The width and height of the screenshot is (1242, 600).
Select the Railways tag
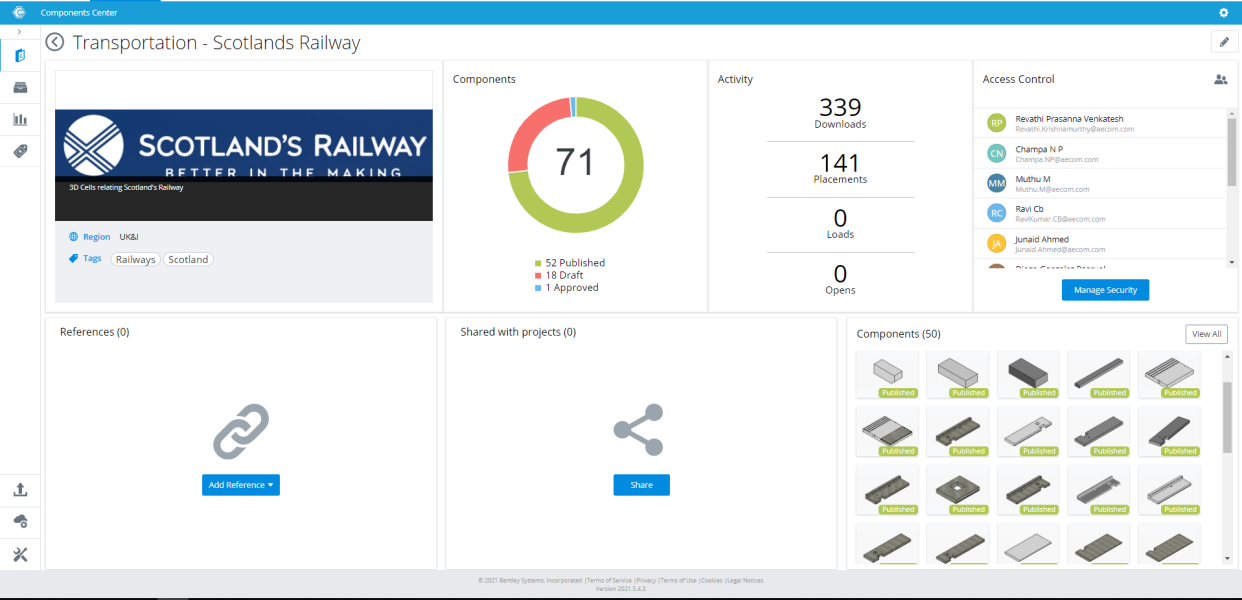(135, 259)
